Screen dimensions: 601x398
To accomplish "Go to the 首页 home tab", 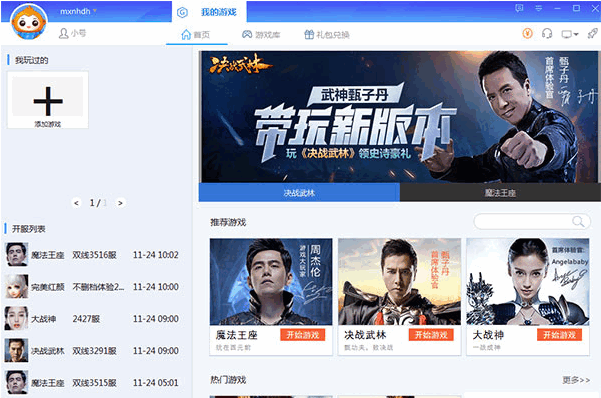I will point(196,35).
